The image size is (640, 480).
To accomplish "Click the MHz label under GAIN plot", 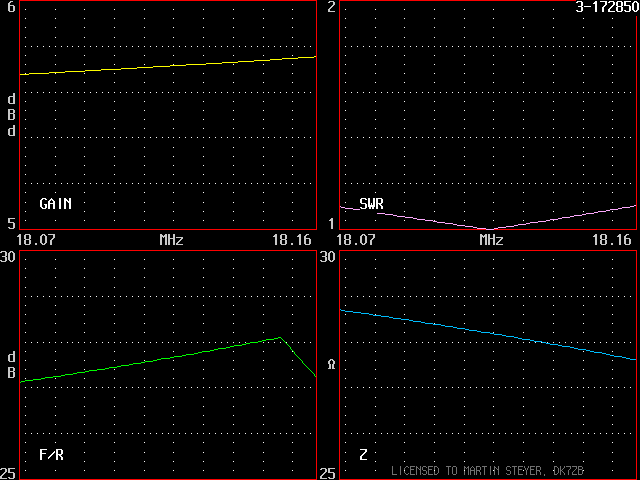I will 171,240.
